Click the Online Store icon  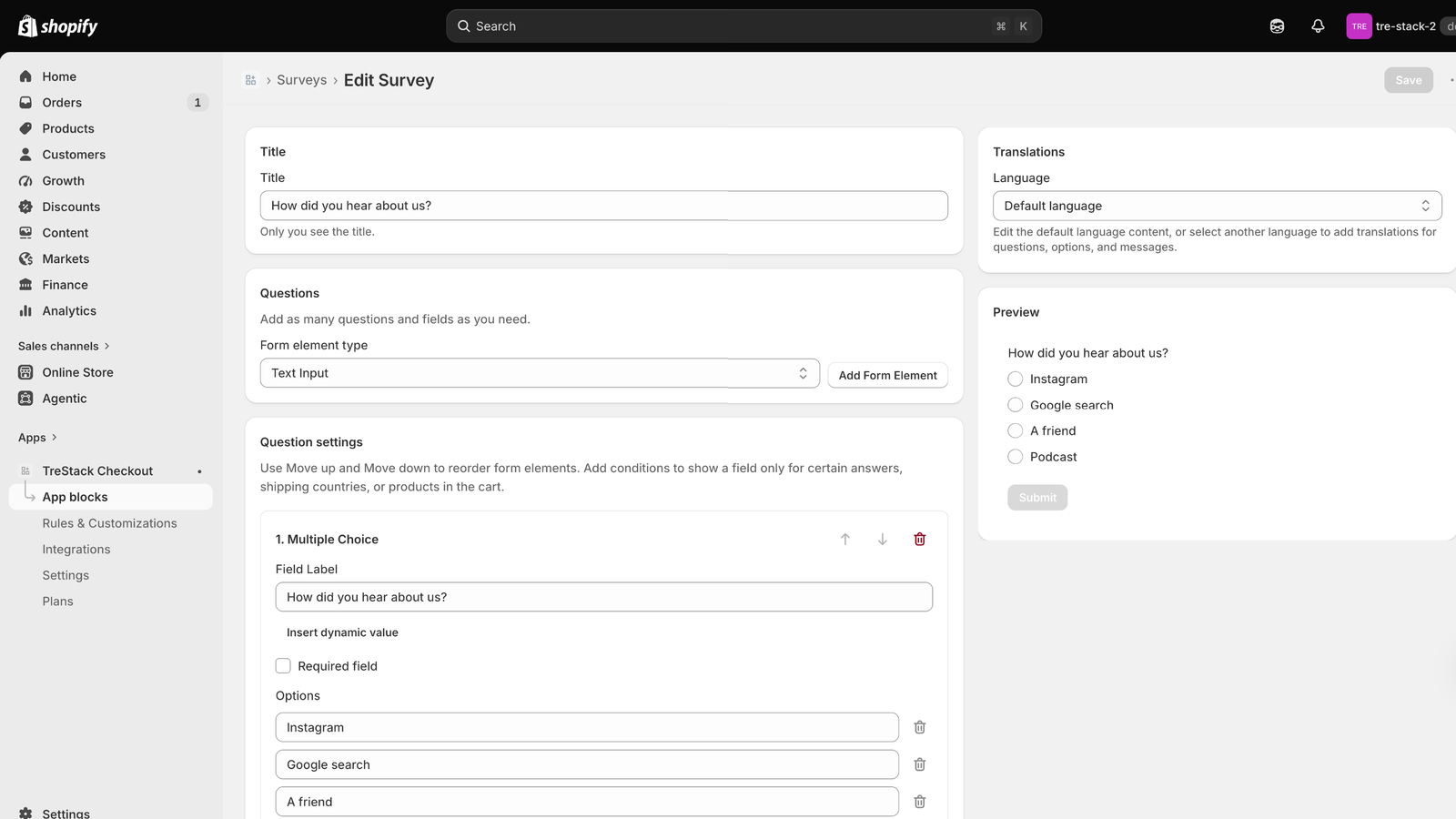click(x=25, y=372)
